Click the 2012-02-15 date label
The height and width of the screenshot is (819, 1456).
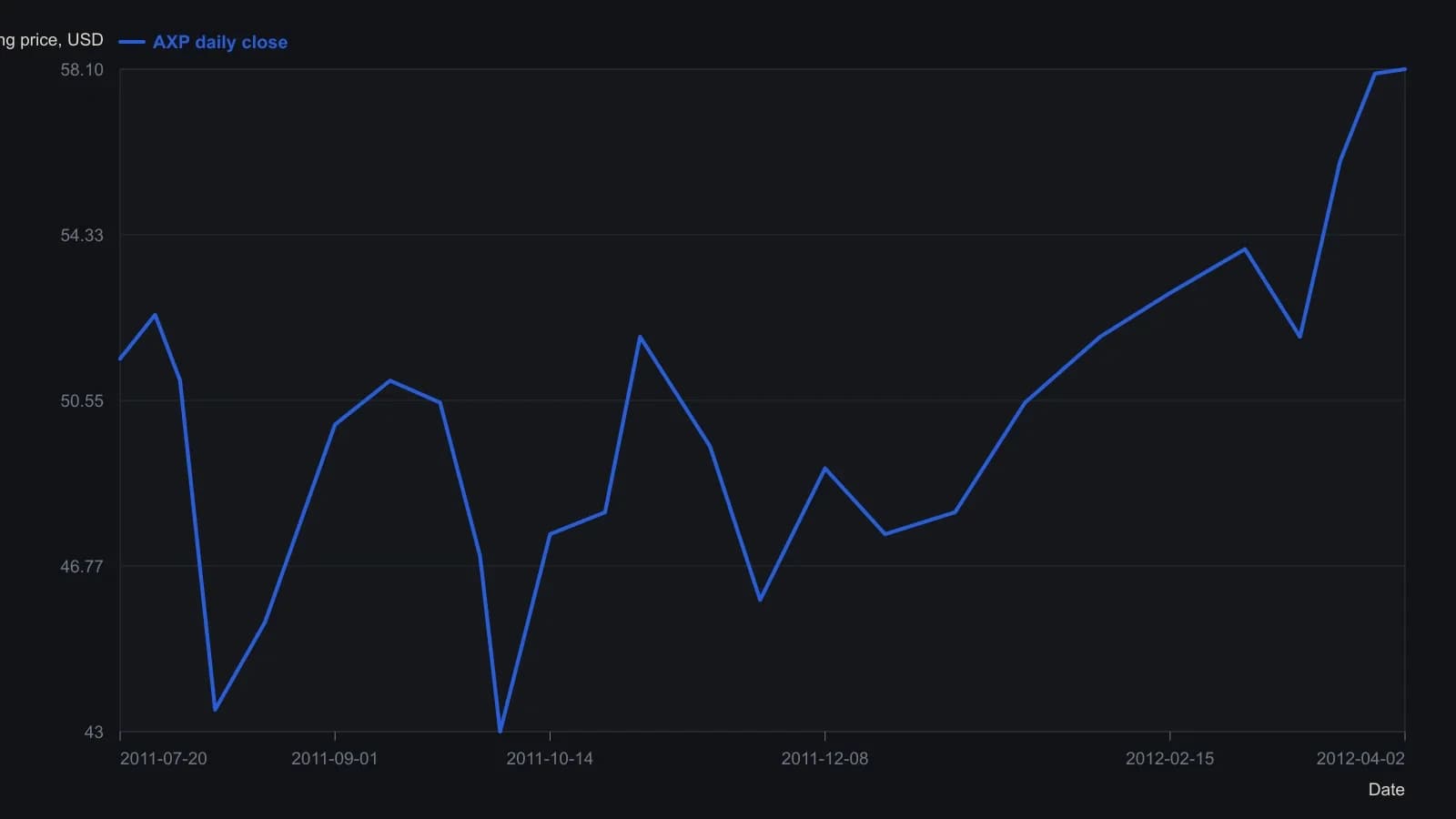tap(1169, 759)
